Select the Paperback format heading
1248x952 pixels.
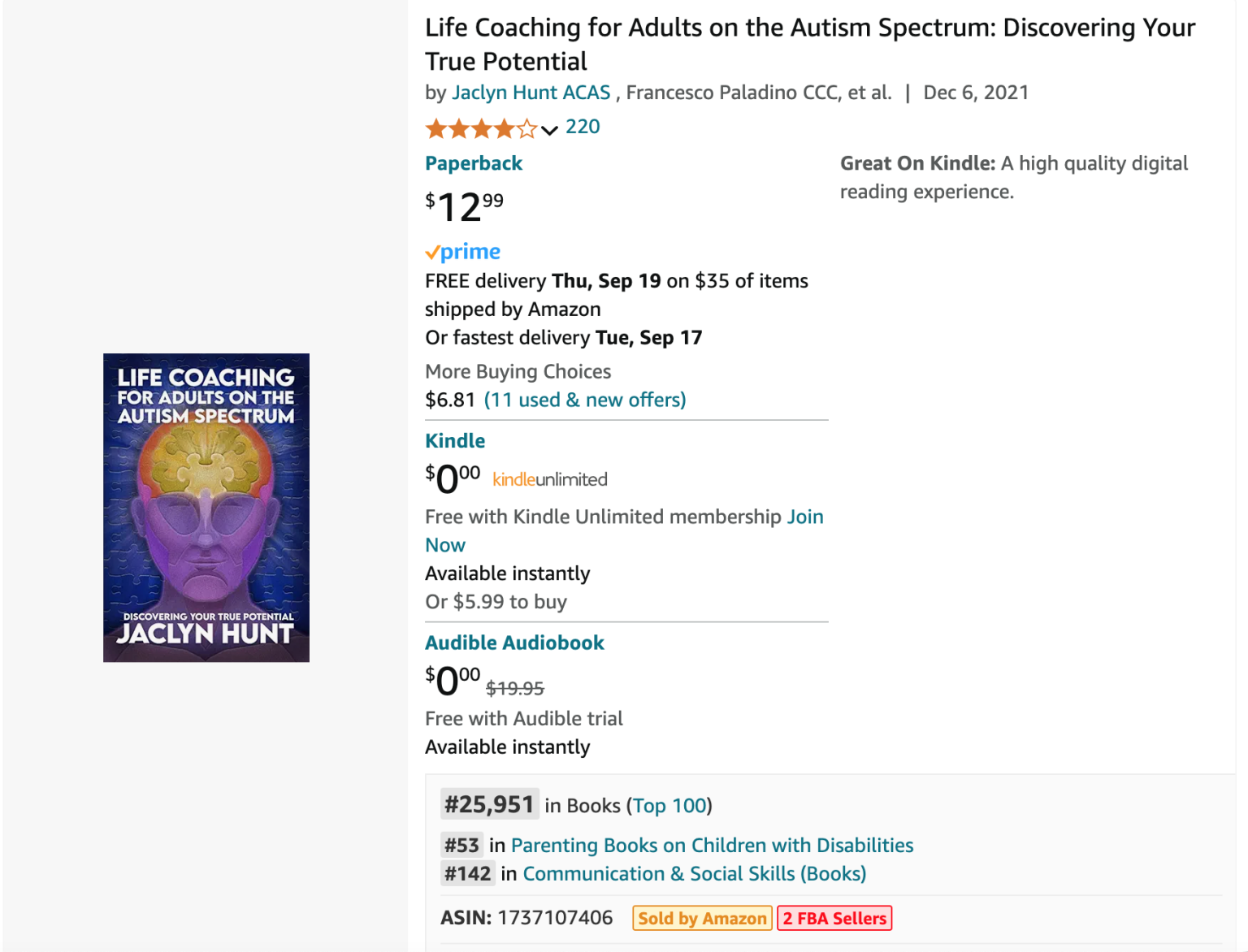click(x=474, y=163)
